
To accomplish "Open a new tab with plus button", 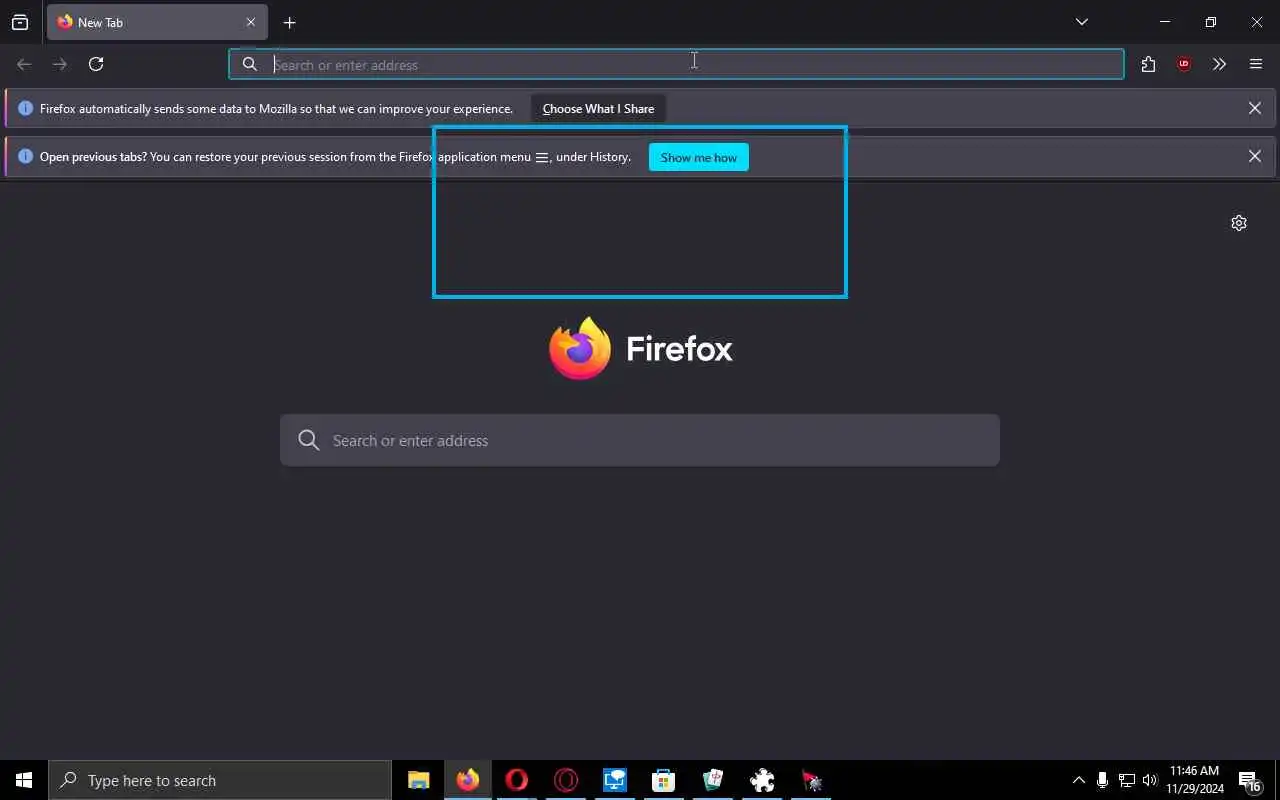I will tap(289, 22).
